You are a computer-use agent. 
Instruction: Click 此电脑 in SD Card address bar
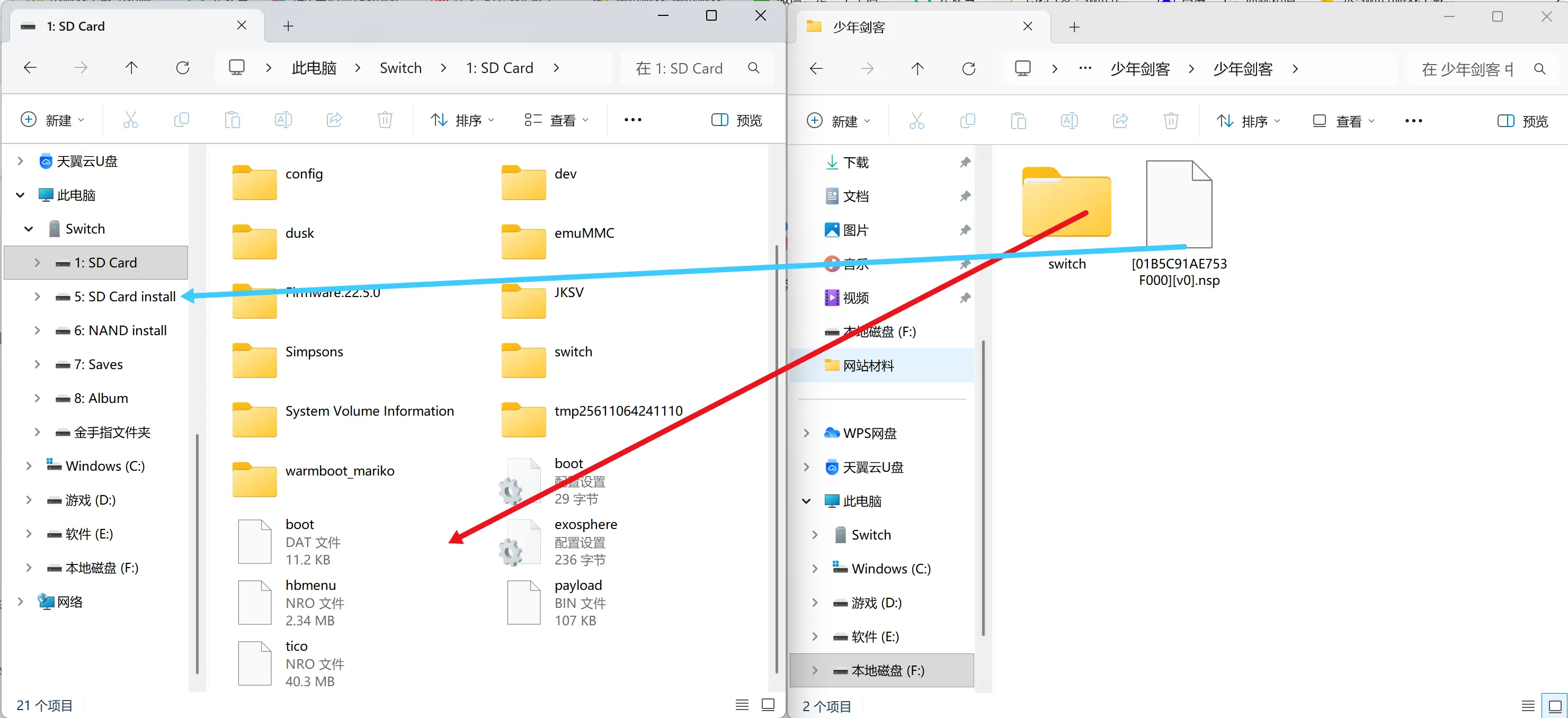(314, 68)
